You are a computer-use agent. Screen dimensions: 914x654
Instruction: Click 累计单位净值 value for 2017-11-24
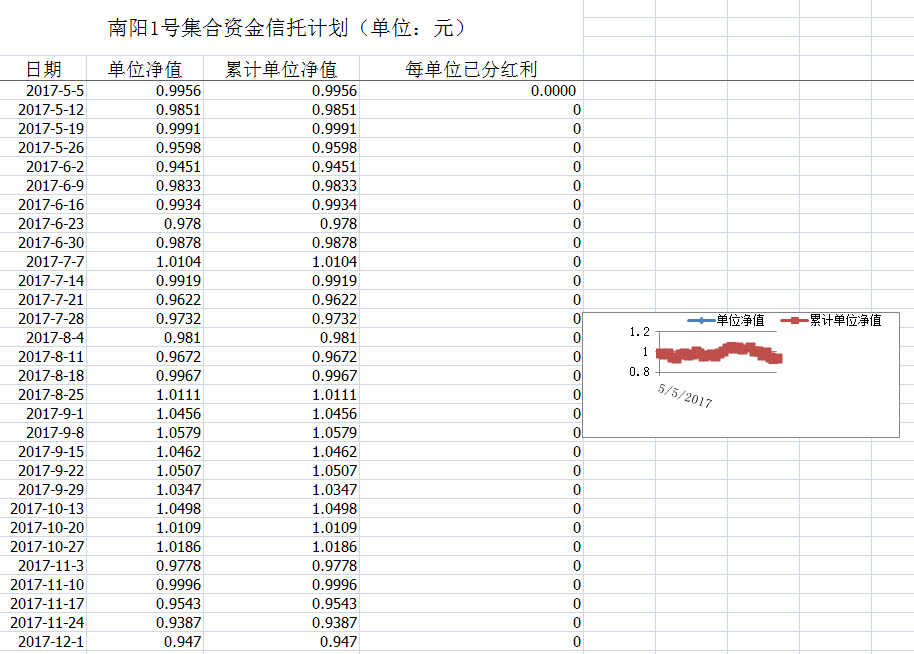click(x=334, y=623)
